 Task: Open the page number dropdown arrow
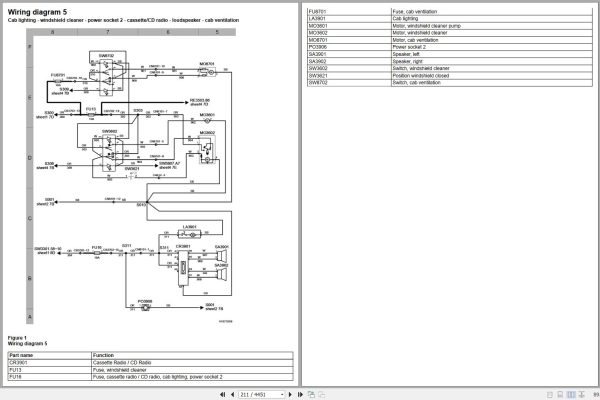point(282,394)
